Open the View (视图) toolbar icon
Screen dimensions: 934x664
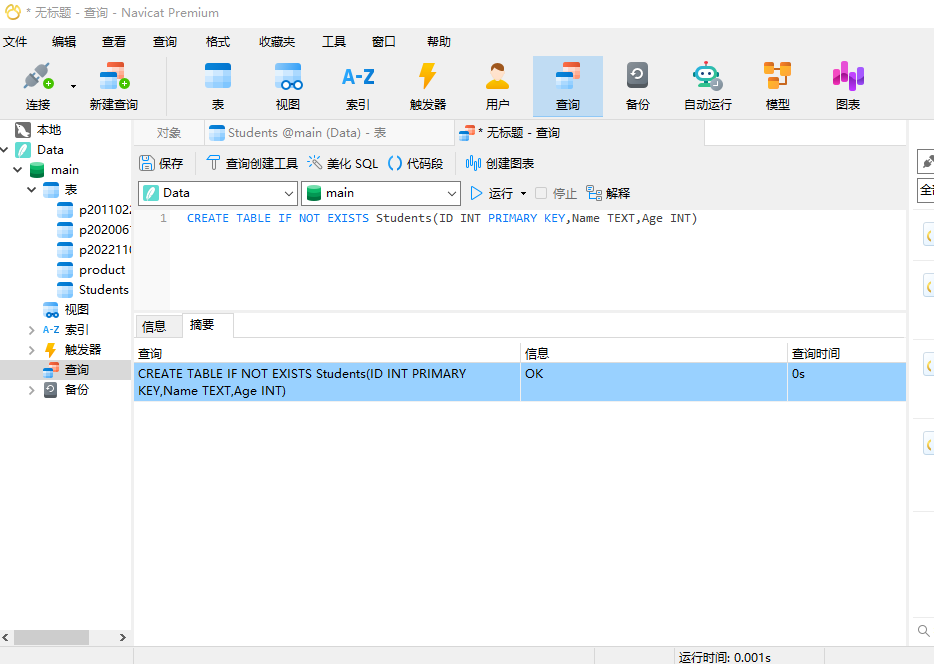pyautogui.click(x=288, y=86)
